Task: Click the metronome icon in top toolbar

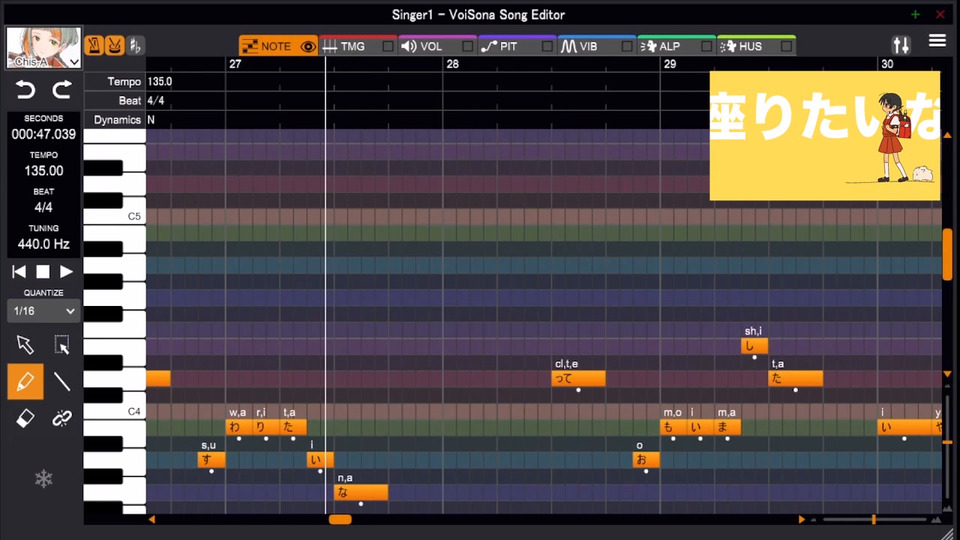Action: tap(94, 45)
